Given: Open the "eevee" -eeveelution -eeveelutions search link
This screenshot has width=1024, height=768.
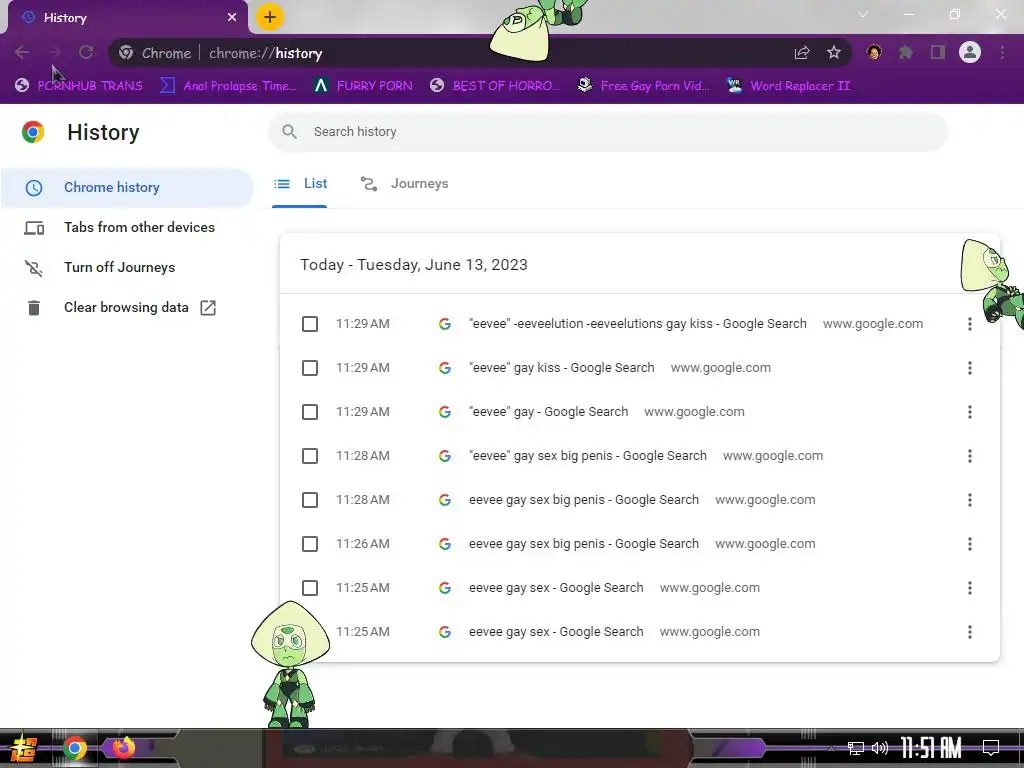Looking at the screenshot, I should point(638,324).
